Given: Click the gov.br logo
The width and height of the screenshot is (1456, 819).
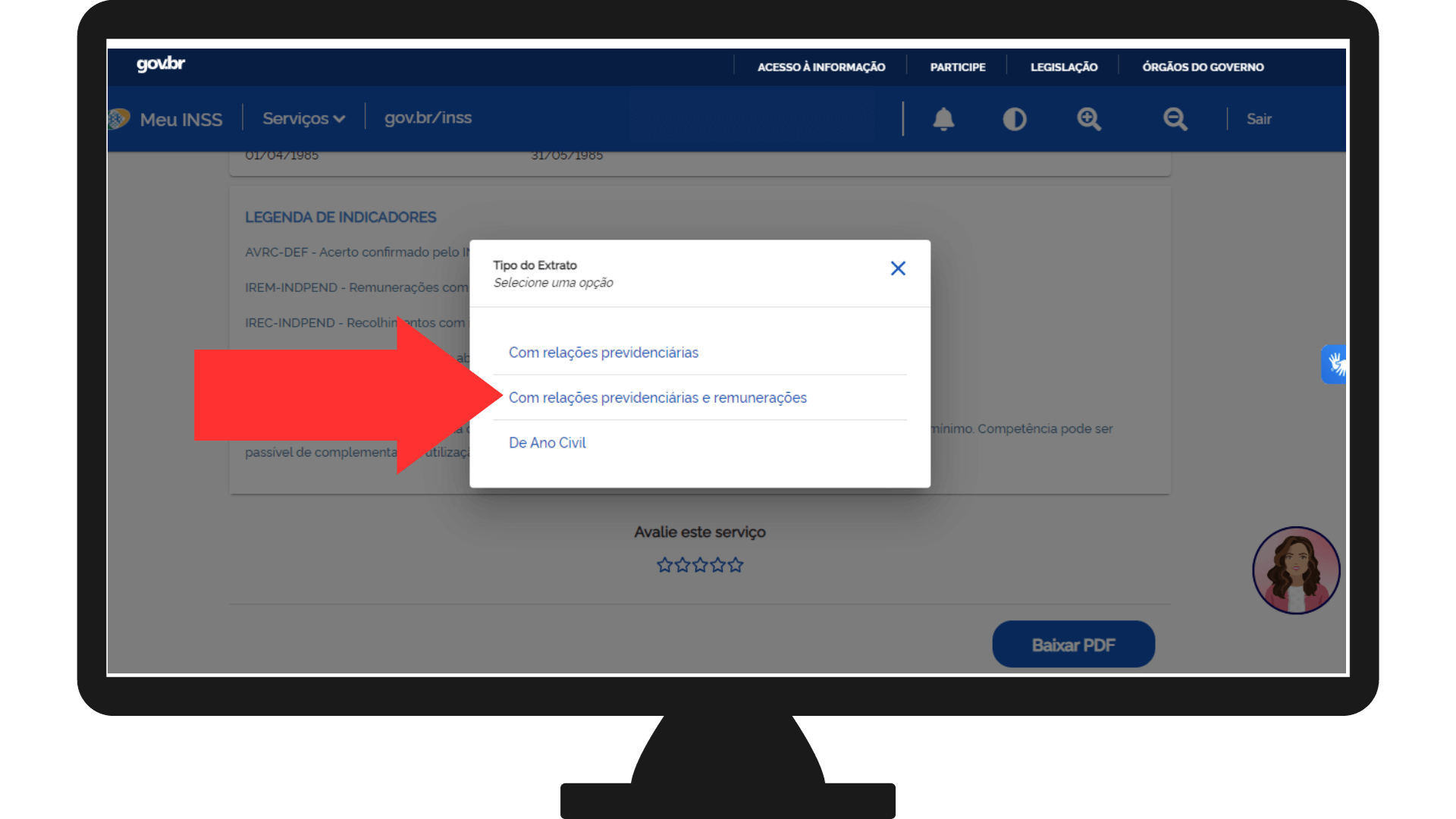Looking at the screenshot, I should tap(161, 64).
